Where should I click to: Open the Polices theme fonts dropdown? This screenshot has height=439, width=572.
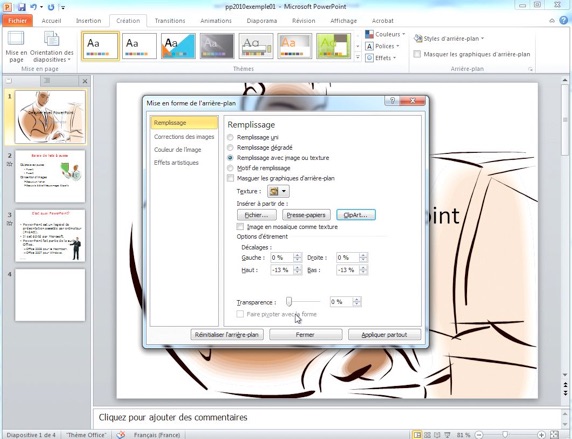pos(382,46)
